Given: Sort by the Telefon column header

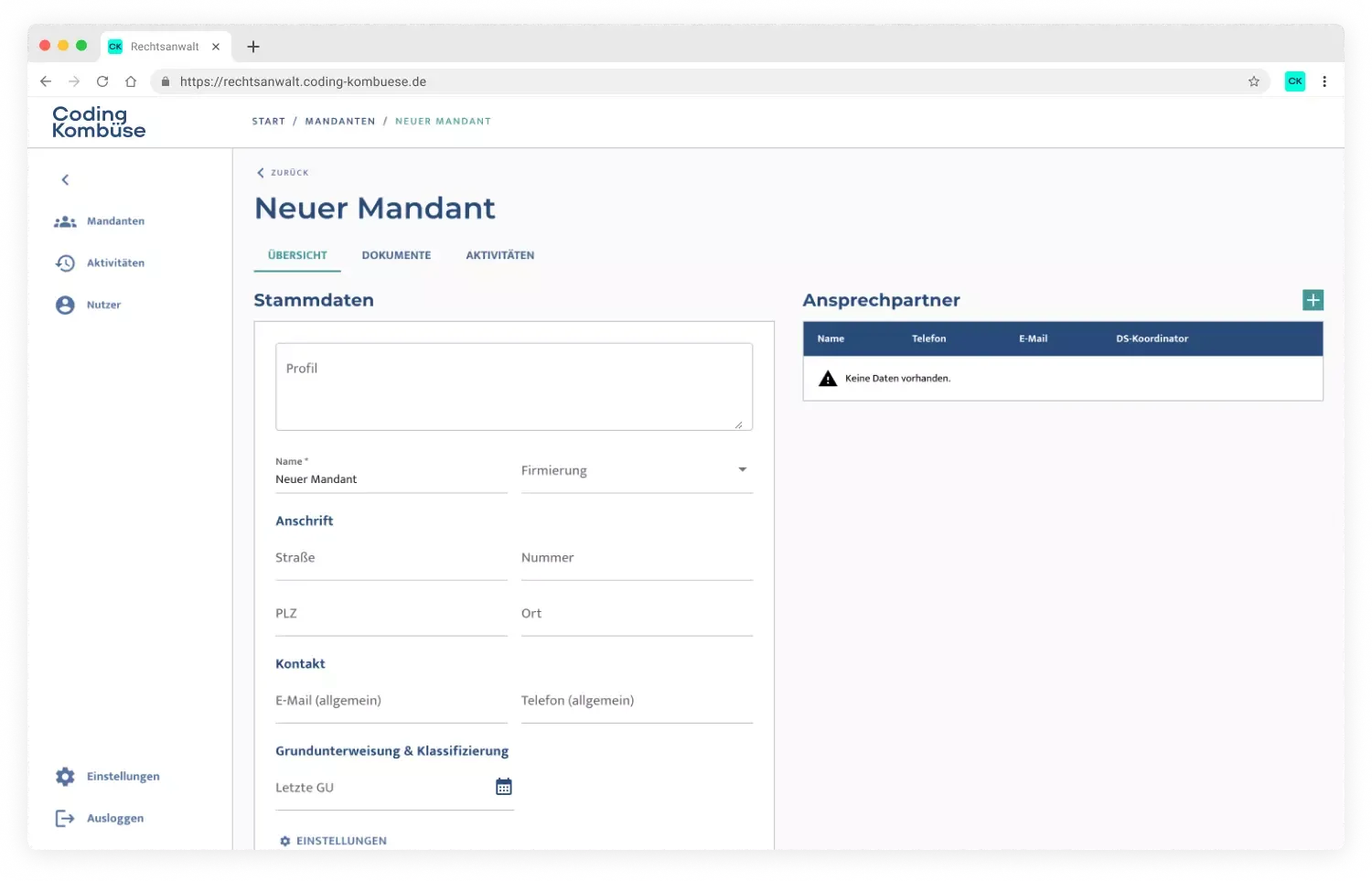Looking at the screenshot, I should (x=928, y=338).
